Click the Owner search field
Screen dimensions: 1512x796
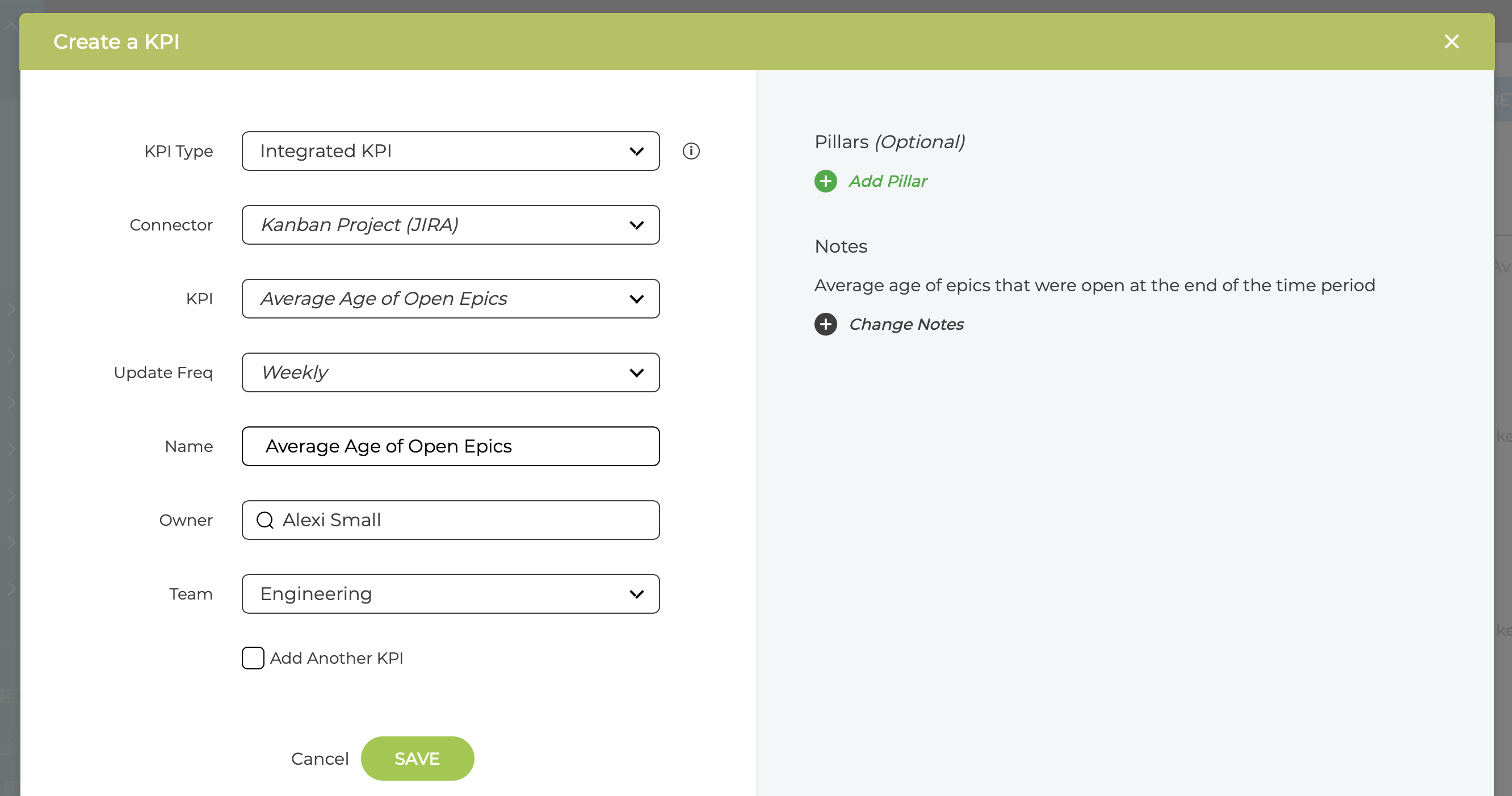450,520
